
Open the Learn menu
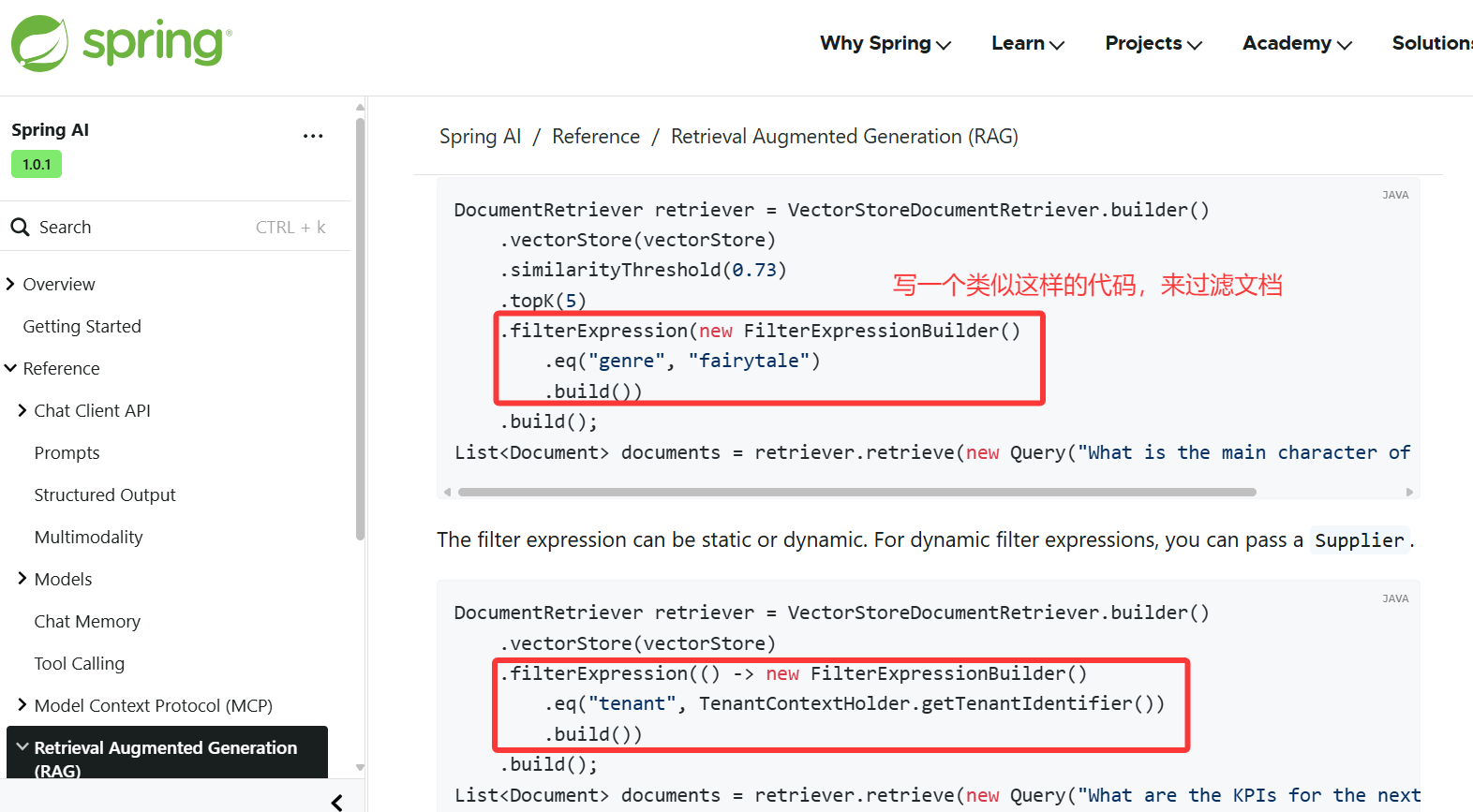(x=1028, y=43)
